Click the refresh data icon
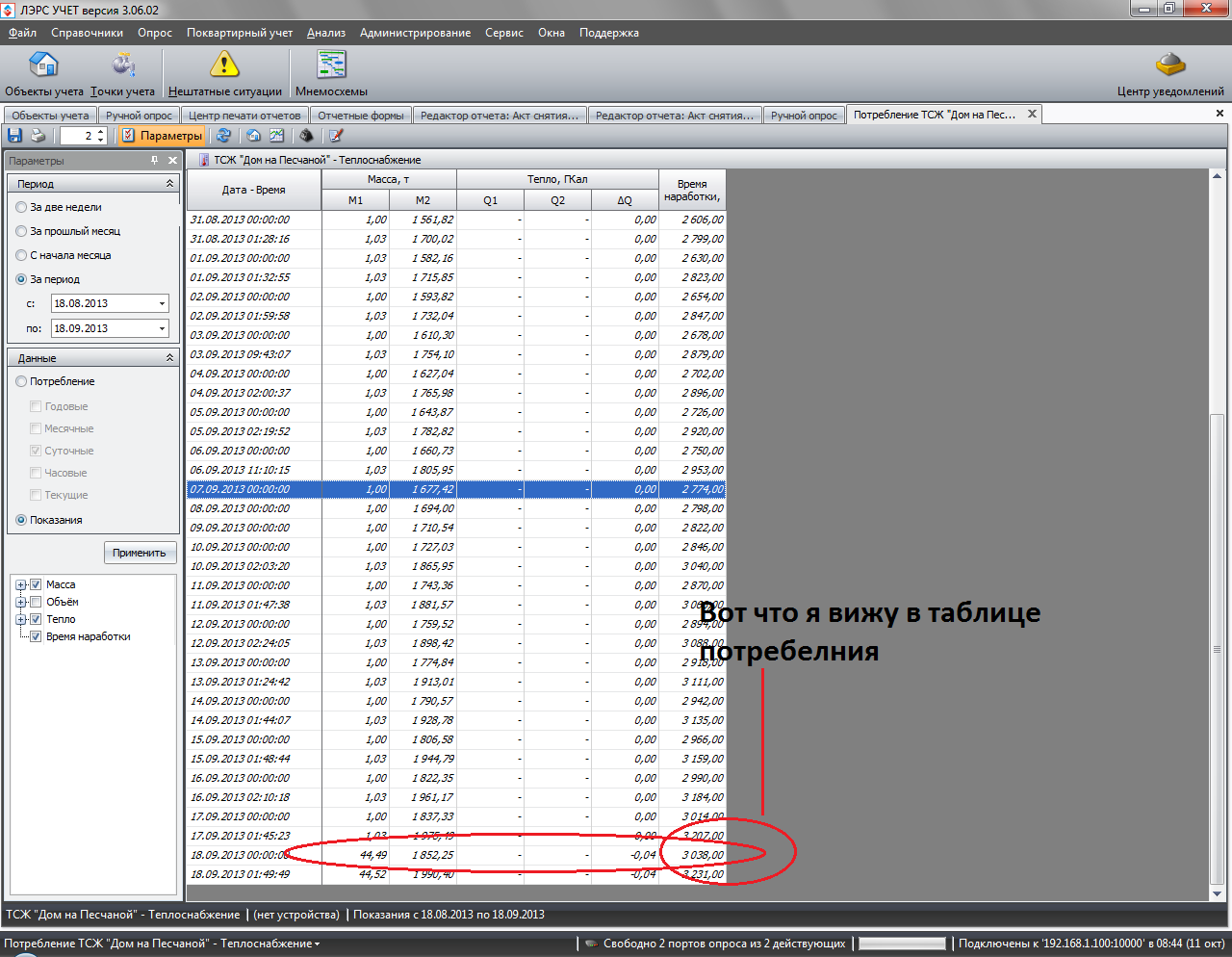 (x=223, y=136)
